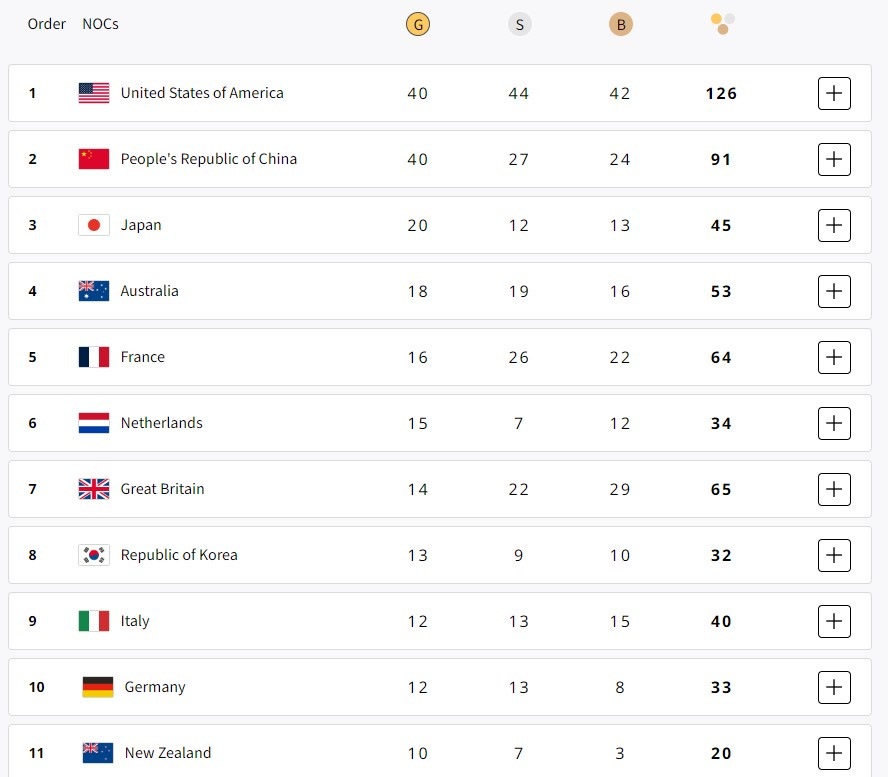This screenshot has height=777, width=888.
Task: Click the NOCs column header
Action: [x=100, y=24]
